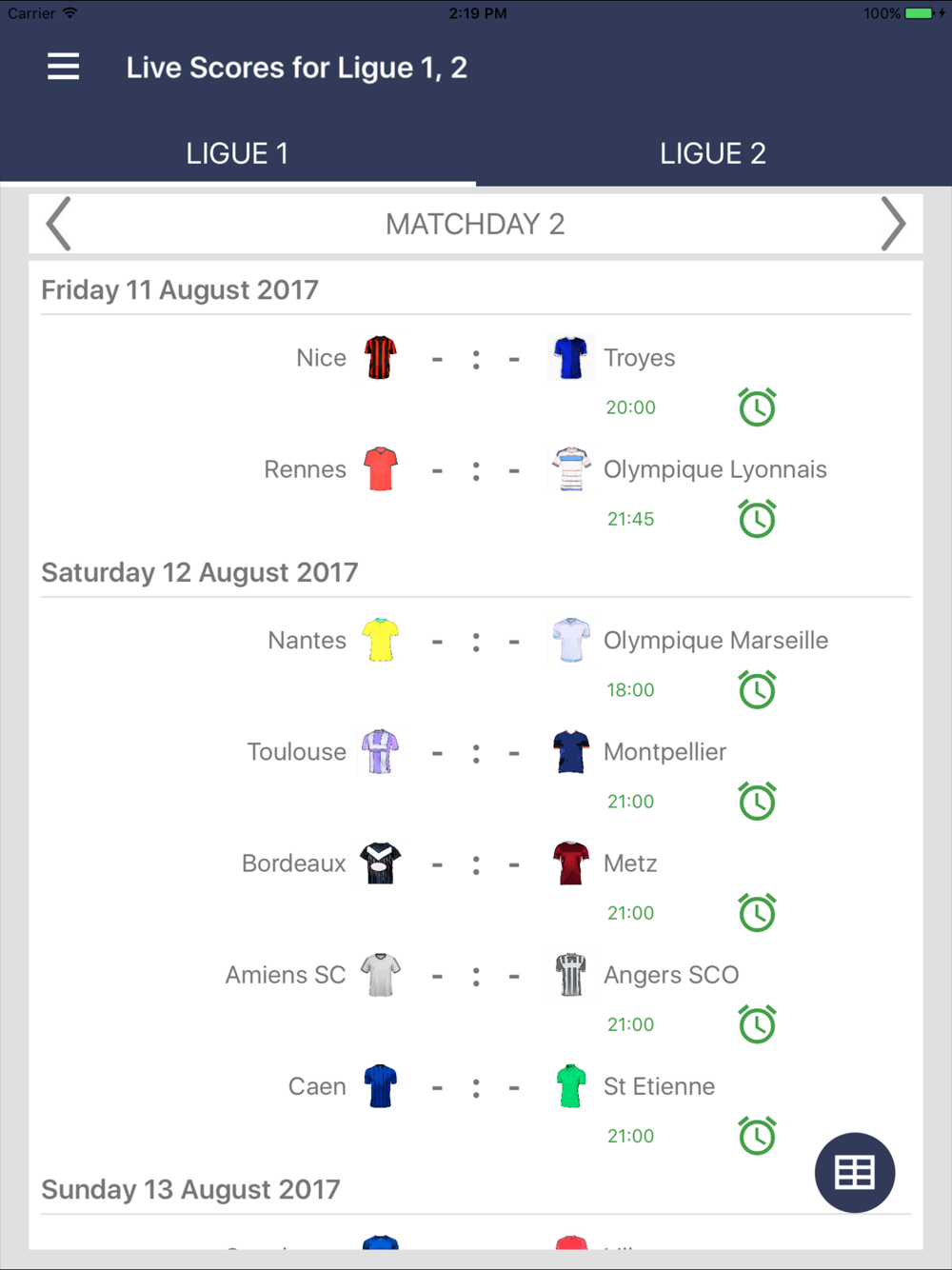Open the Olympique Lyonnais team name
Viewport: 952px width, 1270px height.
[715, 469]
